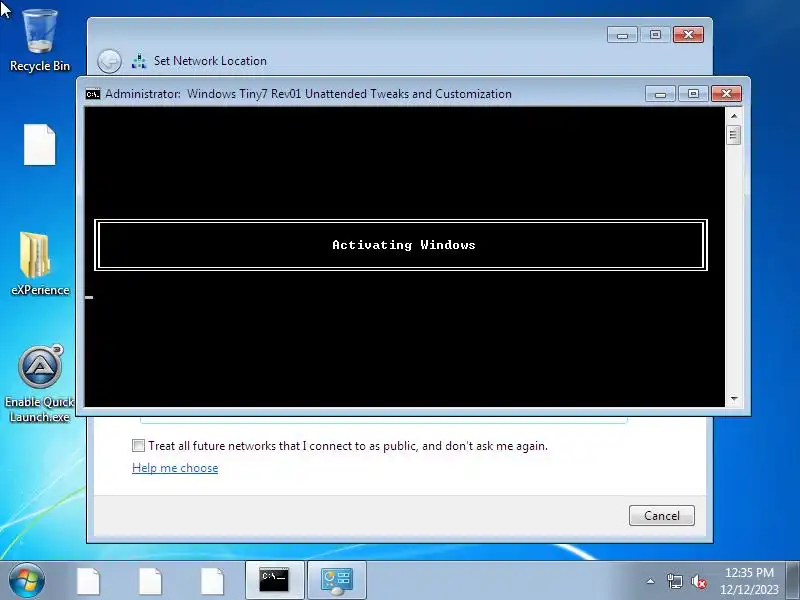Tick 'Treat all future networks as public' checkbox
Screen dimensions: 800x600
tap(138, 445)
